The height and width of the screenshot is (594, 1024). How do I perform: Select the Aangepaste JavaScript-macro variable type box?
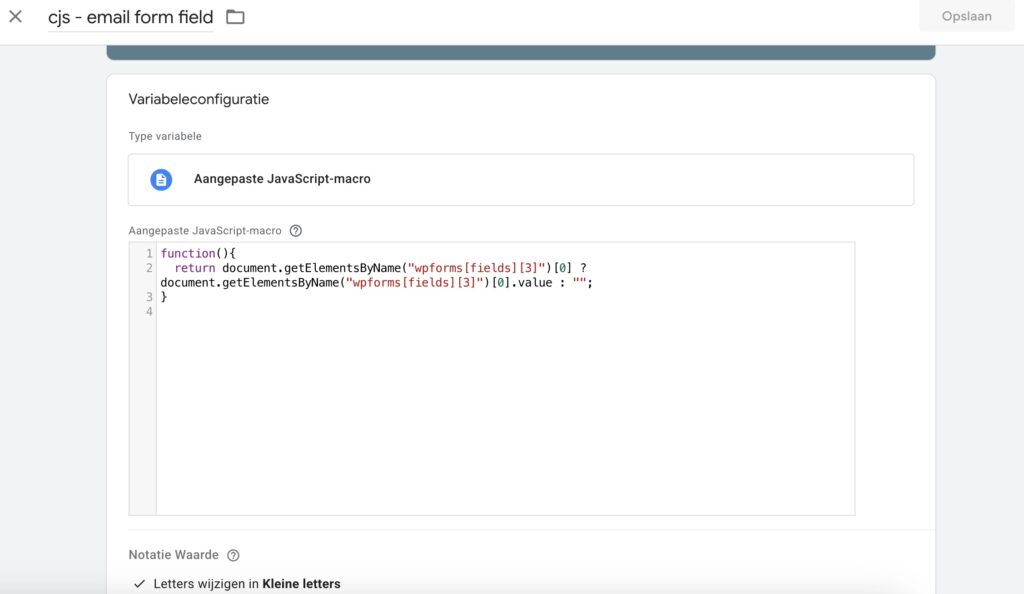click(520, 180)
